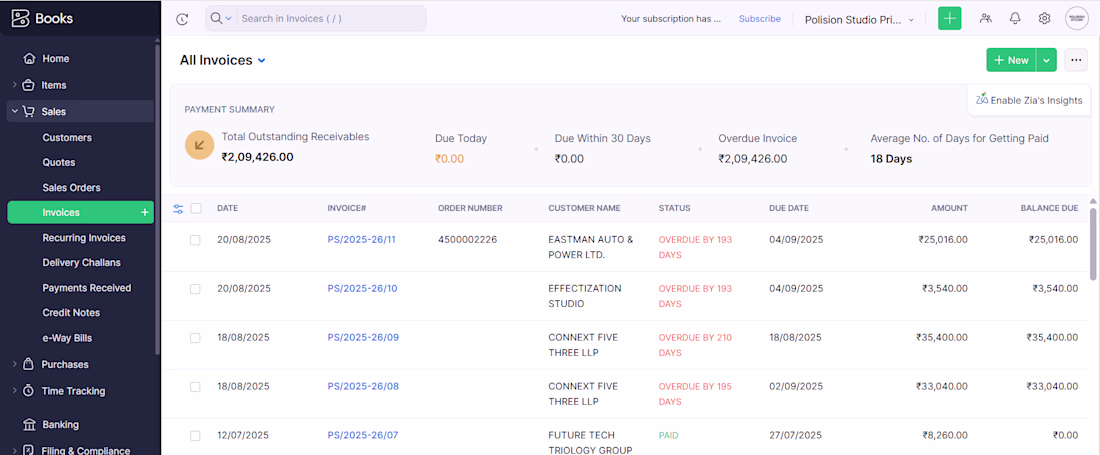
Task: Open the user profile avatar
Action: pos(1077,19)
